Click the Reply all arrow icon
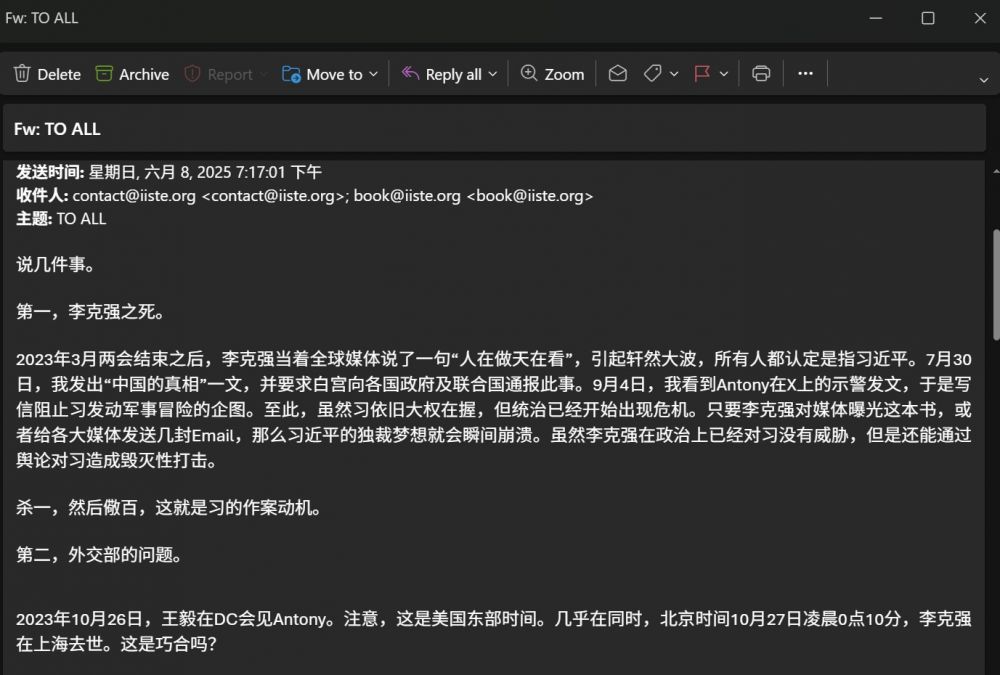 [x=410, y=74]
